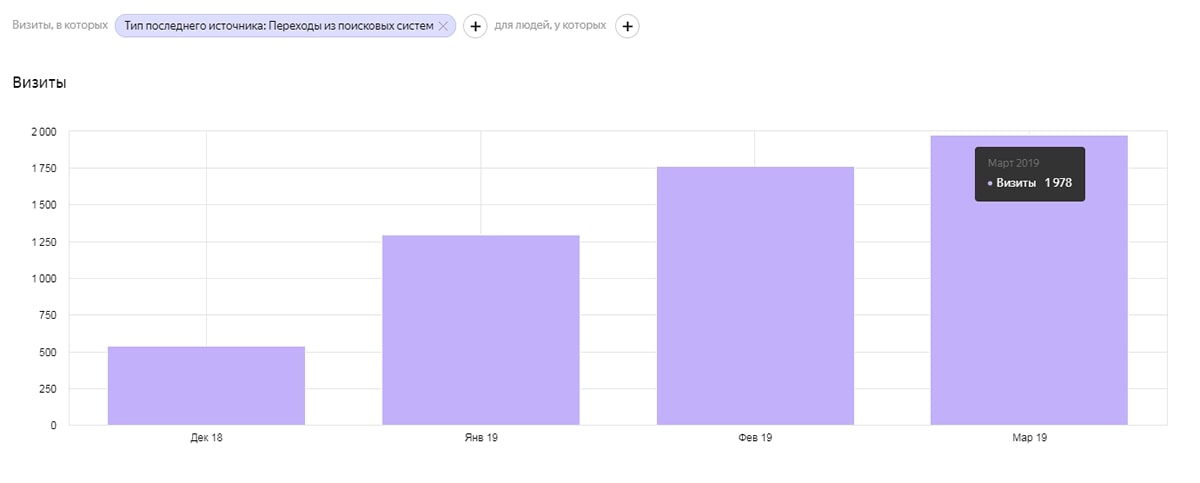Screen dimensions: 1200x483
Task: Click the purple dot in the tooltip
Action: 989,184
